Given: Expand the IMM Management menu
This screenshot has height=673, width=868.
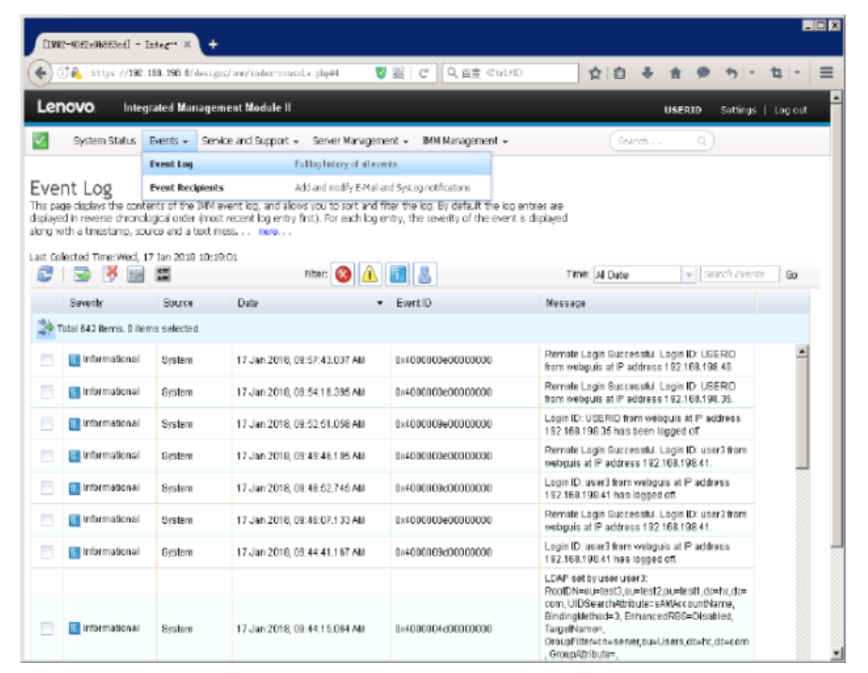Looking at the screenshot, I should tap(465, 141).
